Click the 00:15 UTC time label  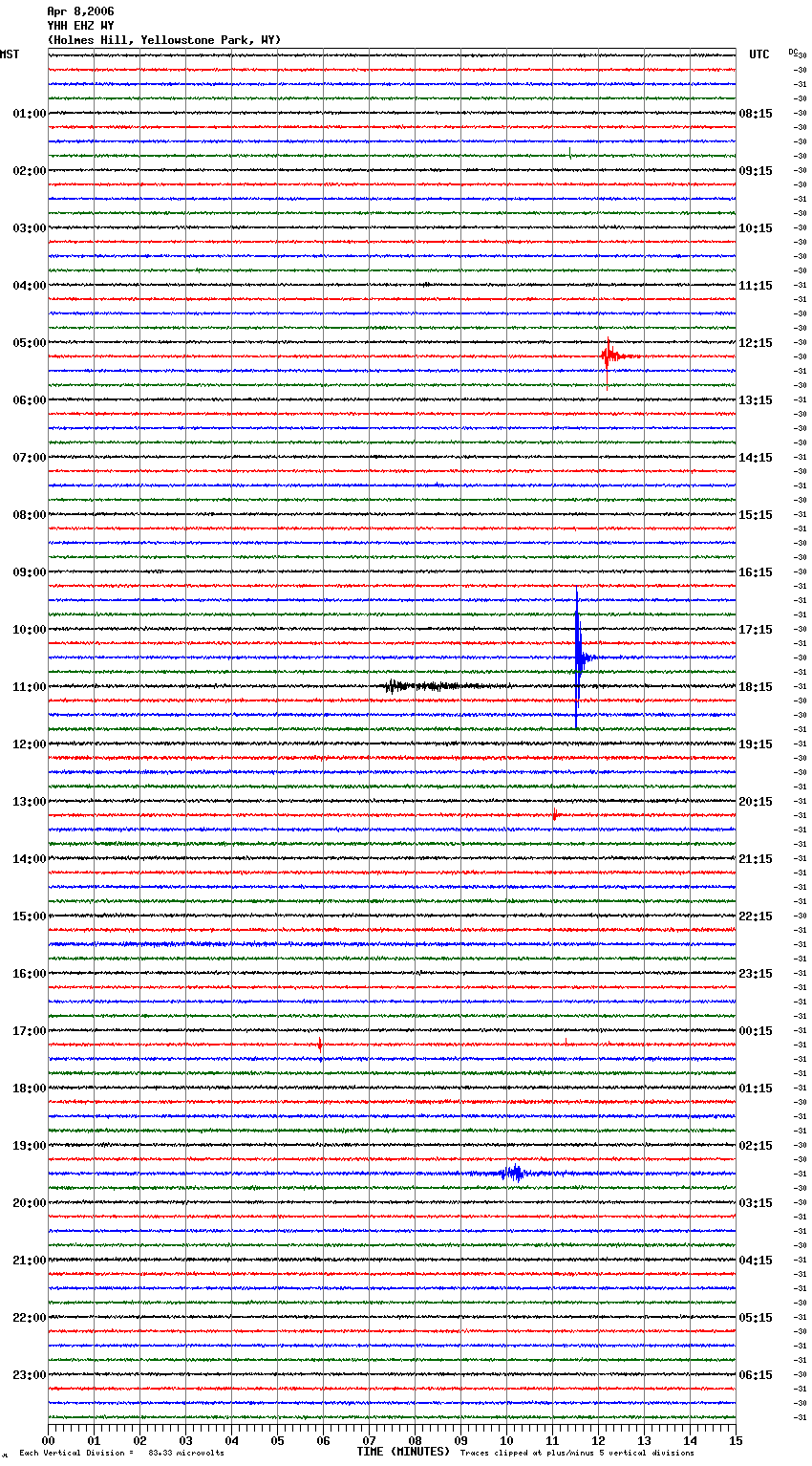756,1031
